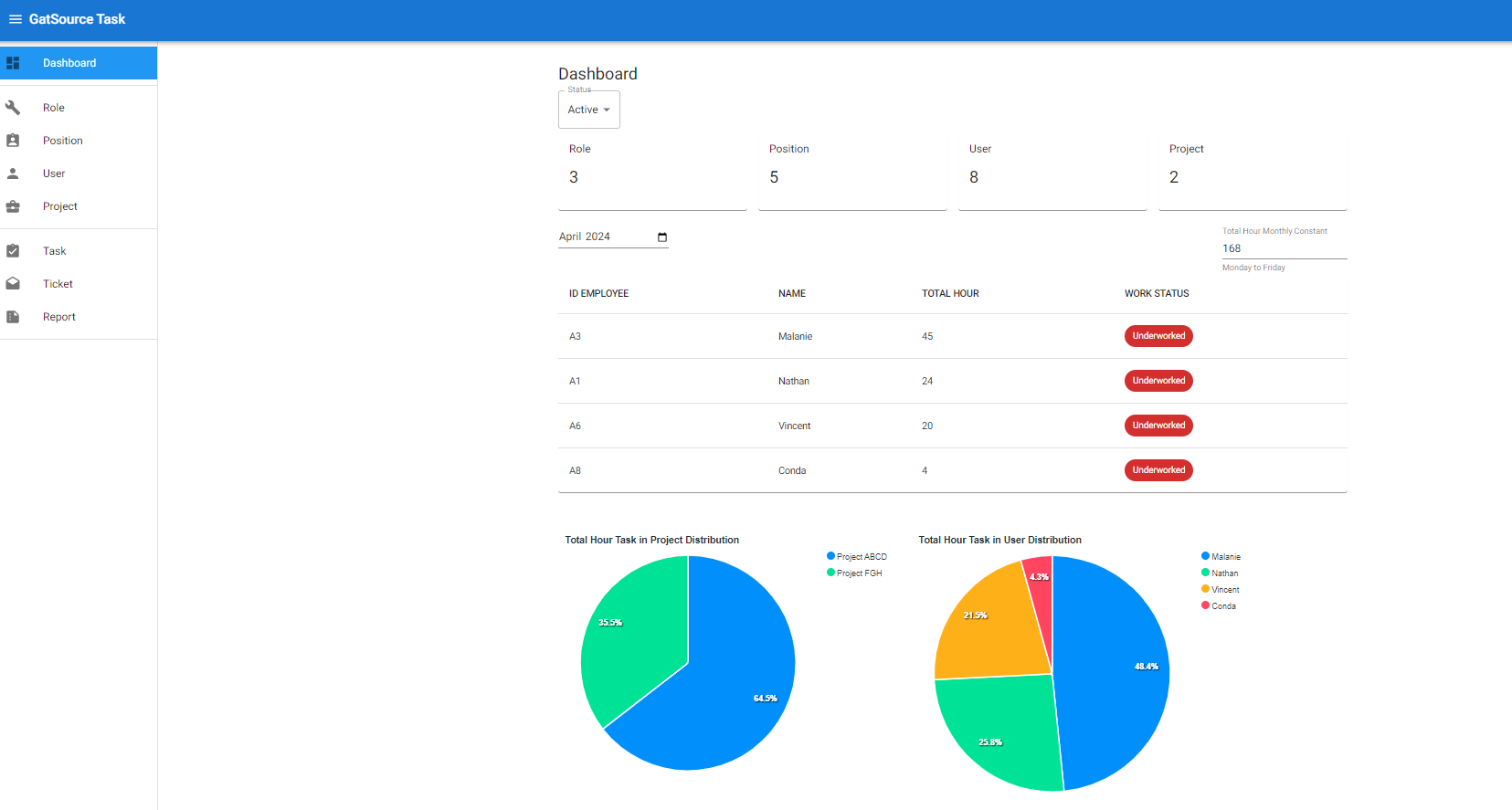Click the Position badge icon

pyautogui.click(x=13, y=141)
